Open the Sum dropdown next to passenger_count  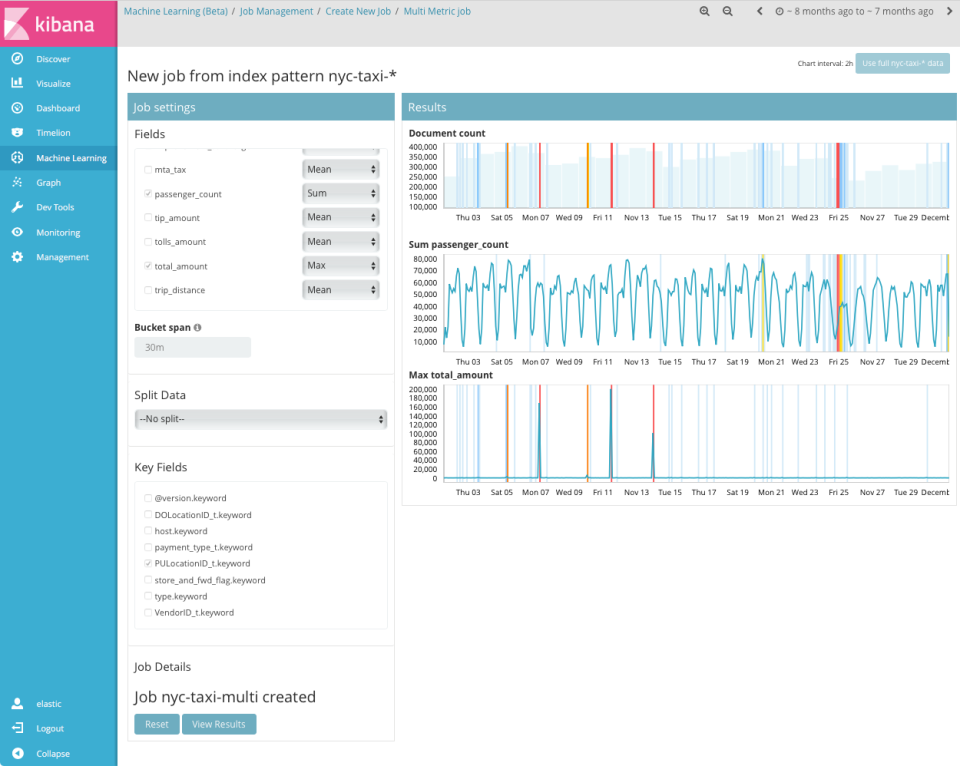point(340,193)
